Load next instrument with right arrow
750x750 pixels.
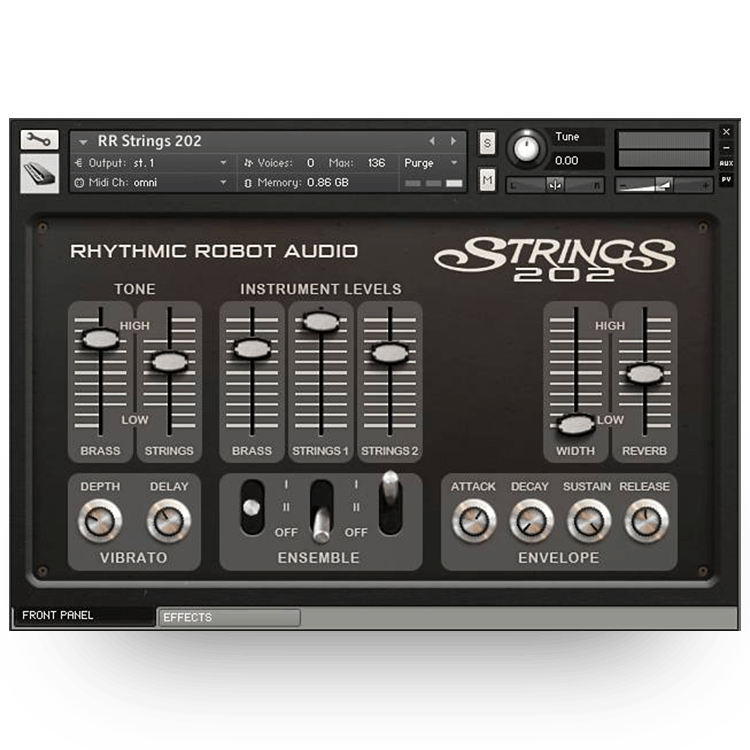click(x=453, y=141)
